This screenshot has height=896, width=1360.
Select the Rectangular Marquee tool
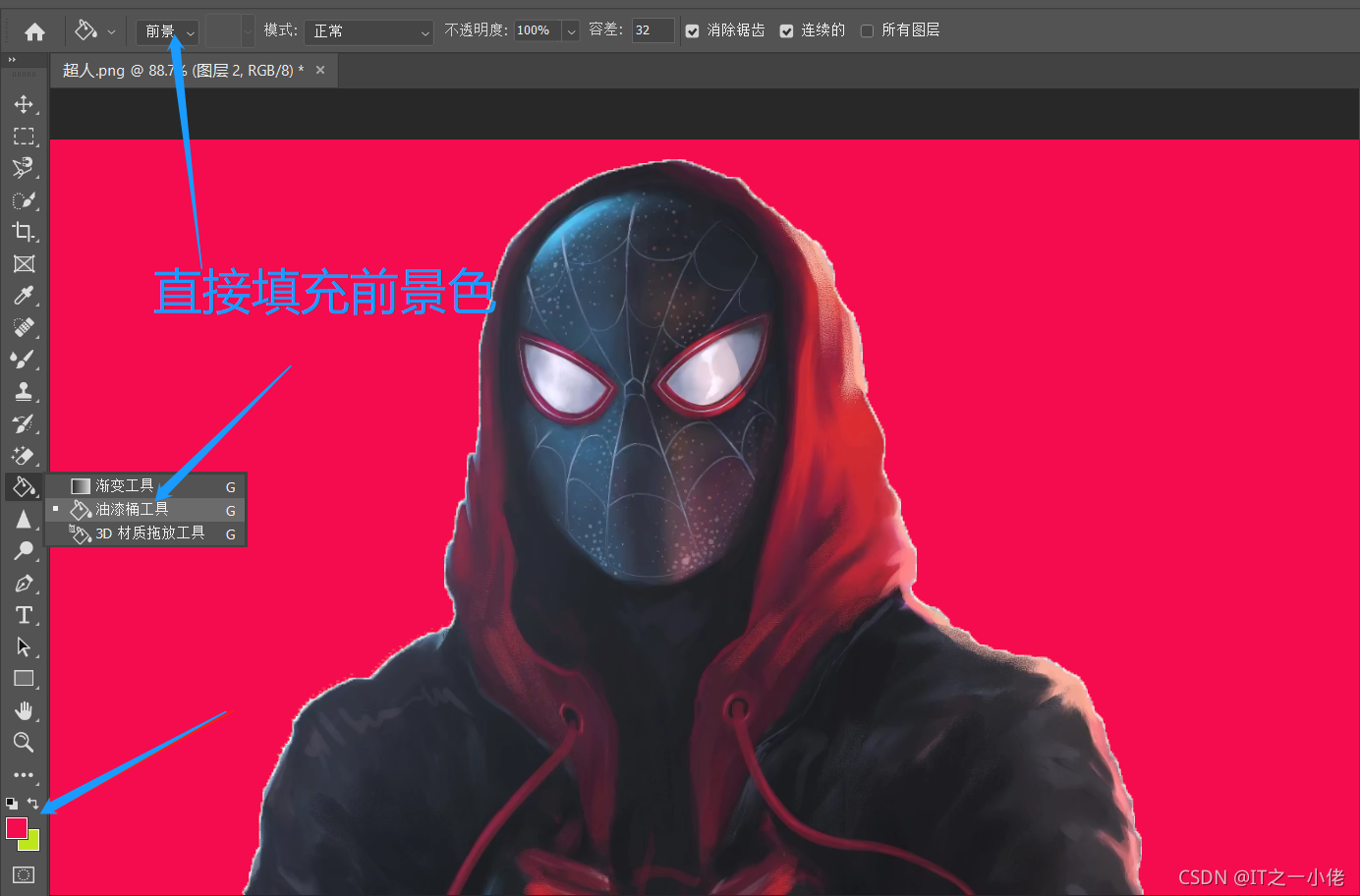(x=24, y=137)
